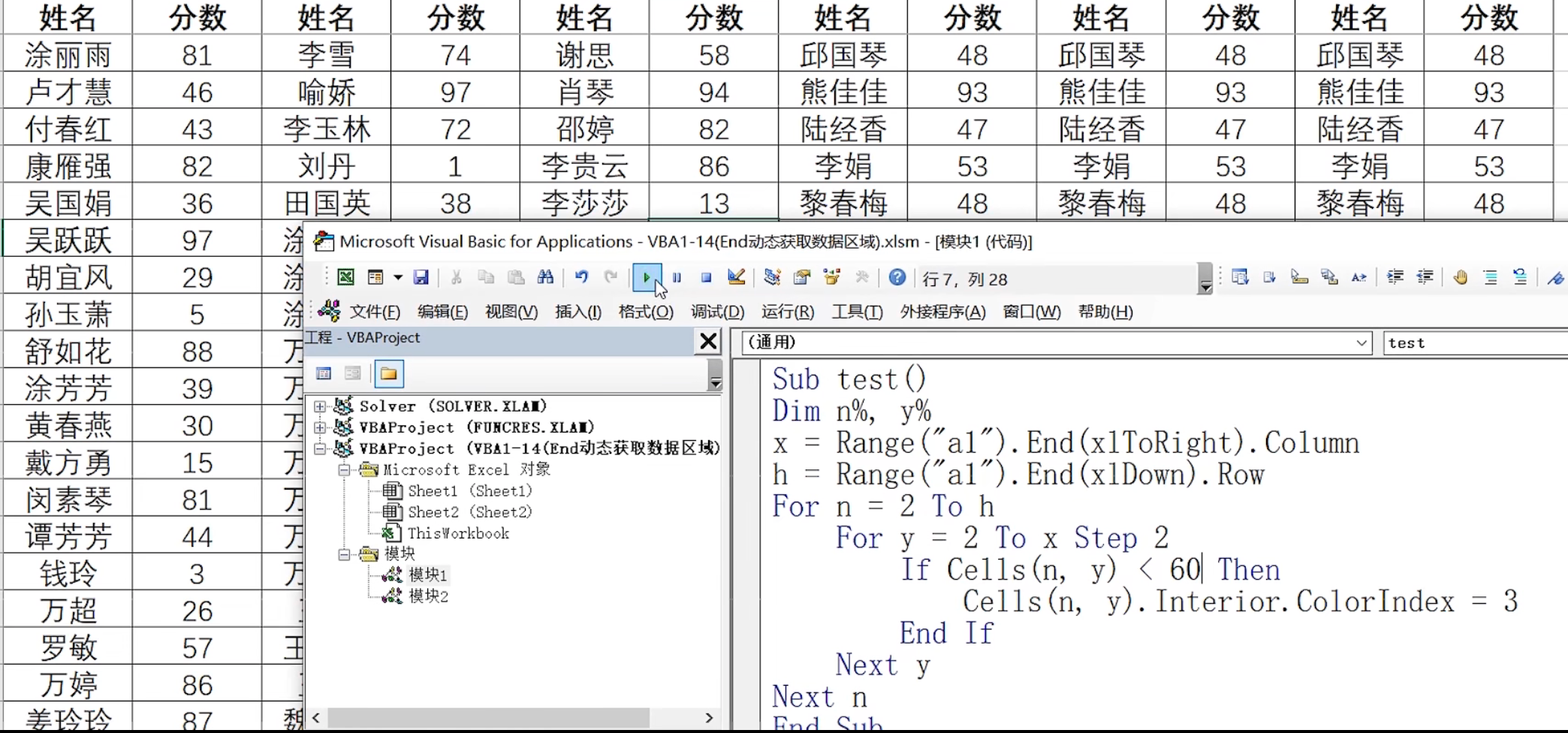The image size is (1568, 733).
Task: Click the Complete Word icon
Action: pyautogui.click(x=1359, y=277)
